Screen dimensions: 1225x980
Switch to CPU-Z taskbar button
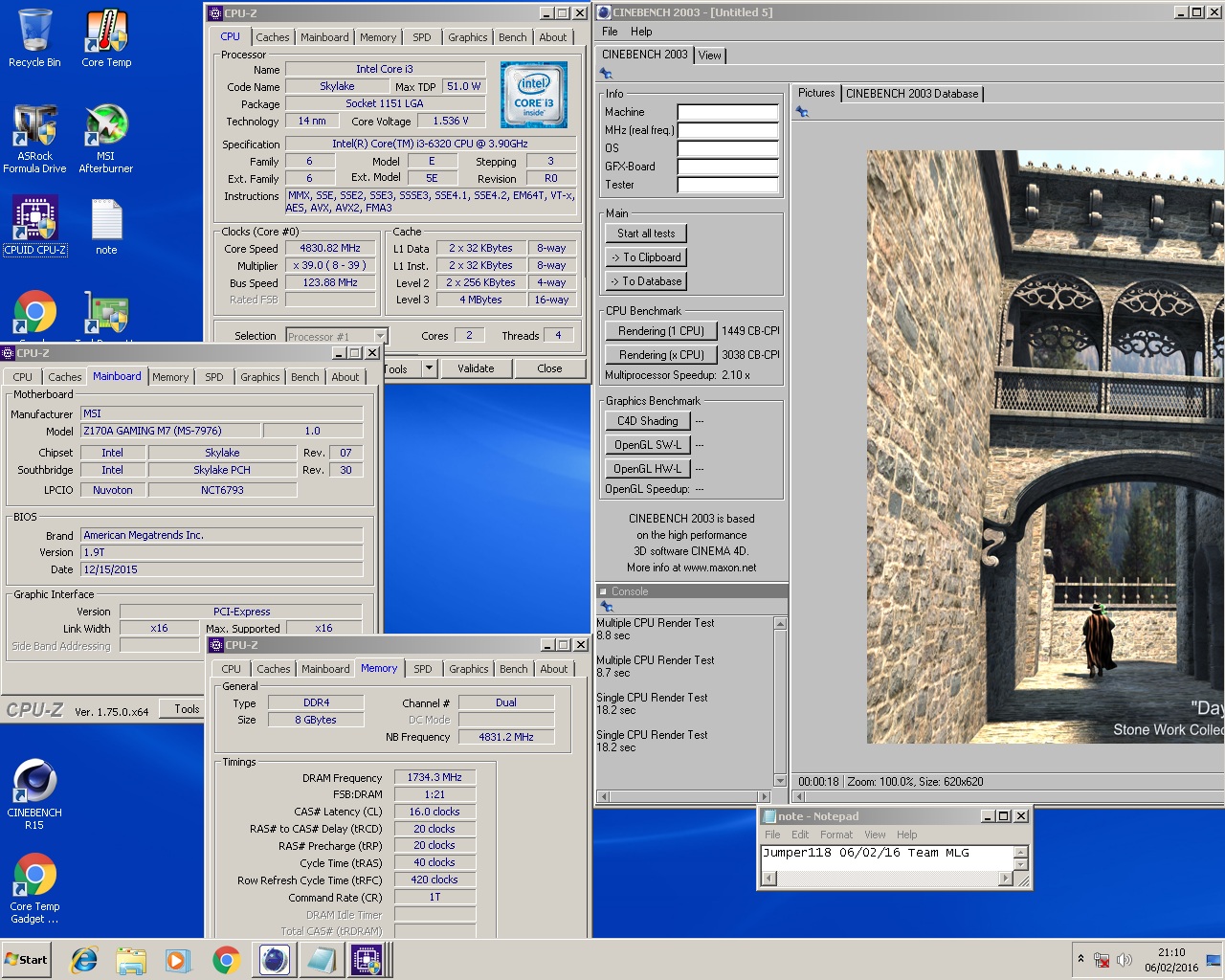click(x=367, y=959)
